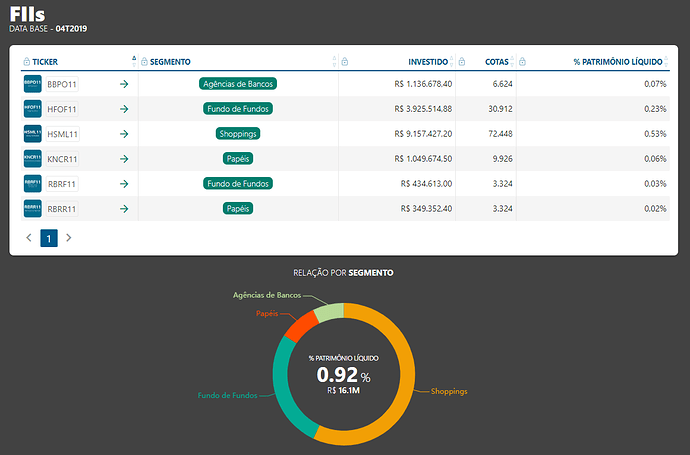Open HFOF11 details via its arrow icon
The height and width of the screenshot is (455, 690).
[x=124, y=109]
